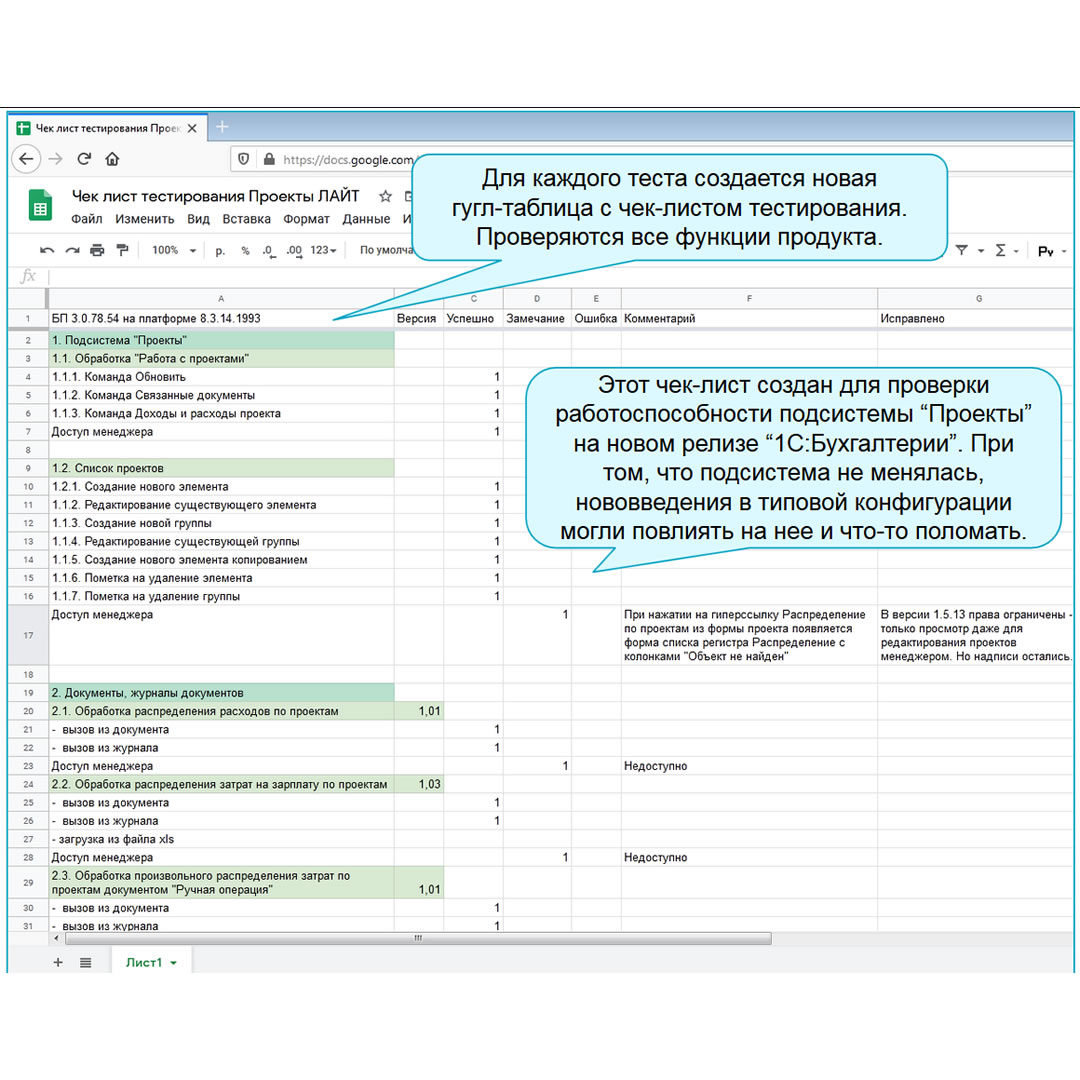
Task: Open the Данные menu
Action: tap(366, 219)
